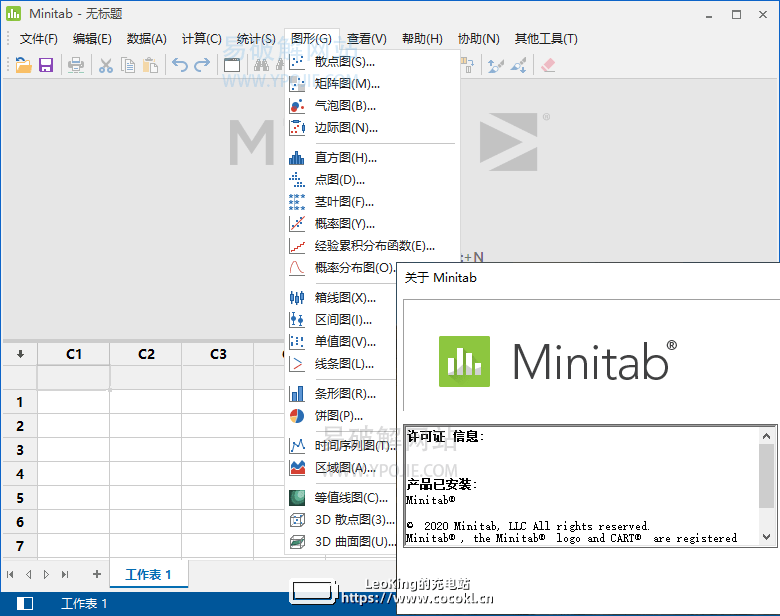Click the license info scrollbar thumb
780x616 pixels.
(766, 476)
